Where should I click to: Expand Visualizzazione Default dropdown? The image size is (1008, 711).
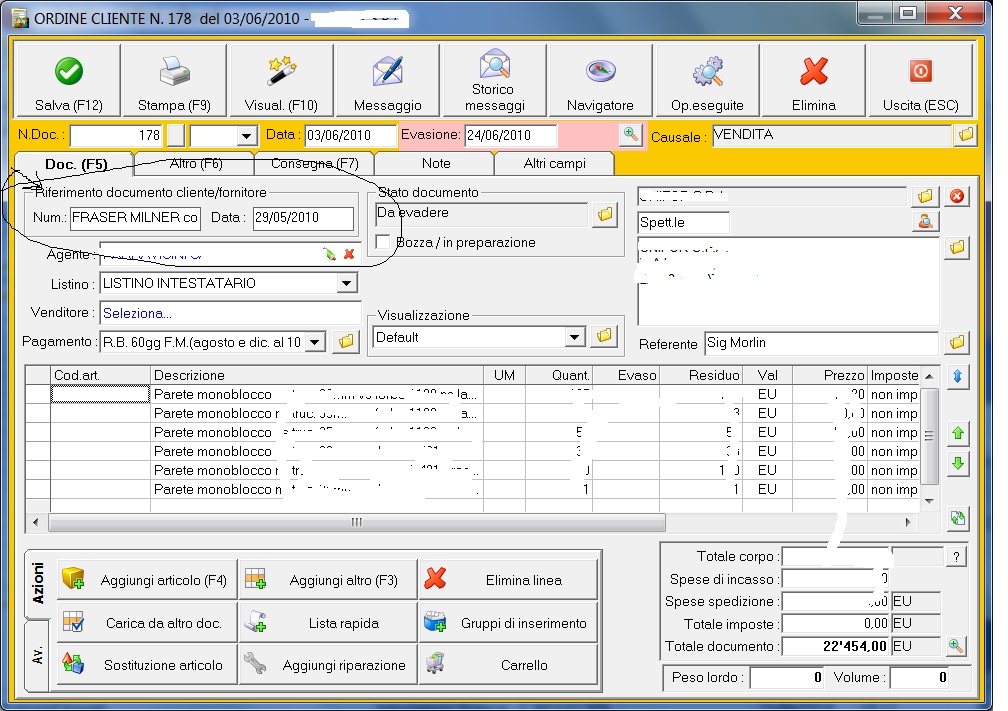[575, 337]
